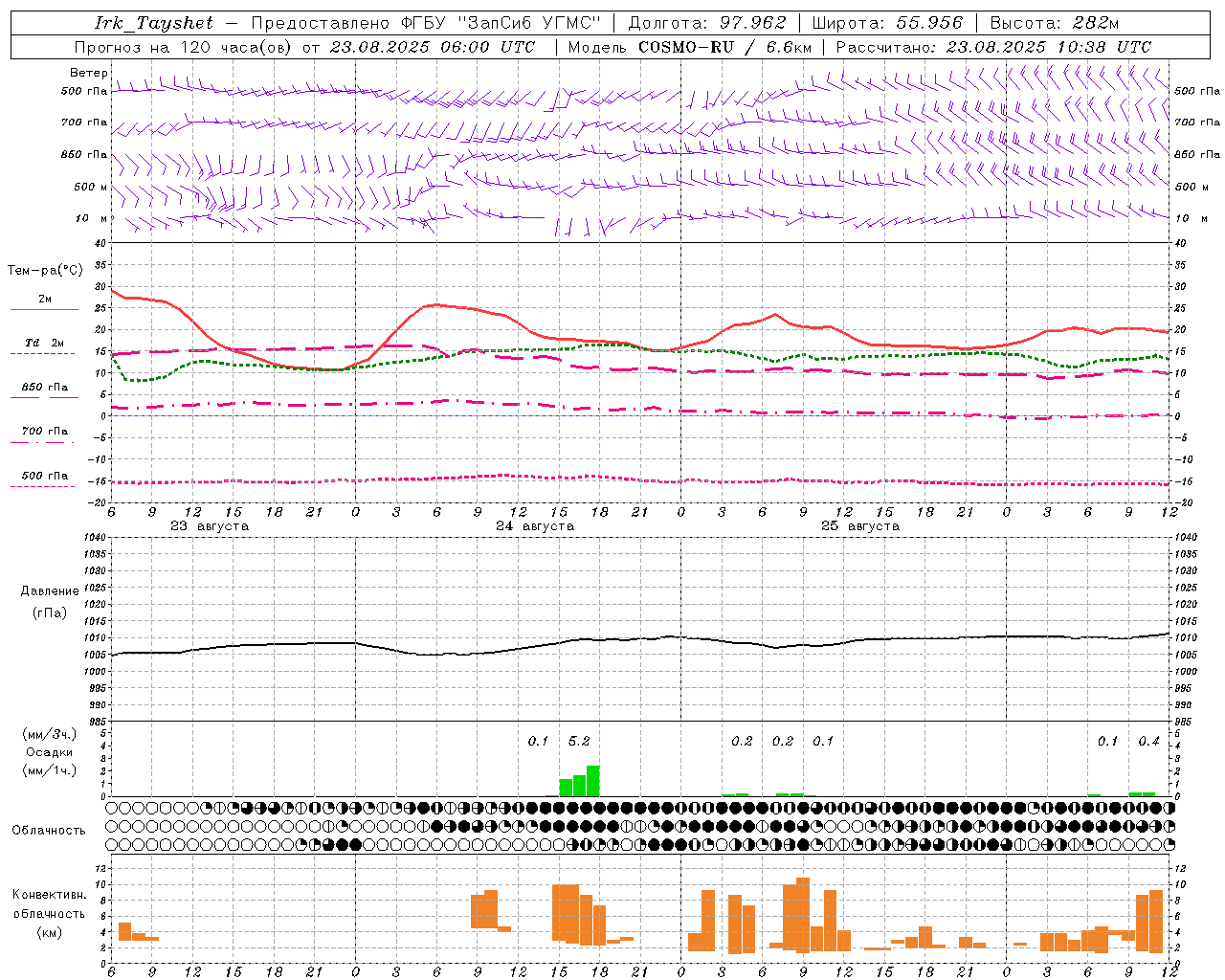Click the 23 августа date label

click(210, 526)
